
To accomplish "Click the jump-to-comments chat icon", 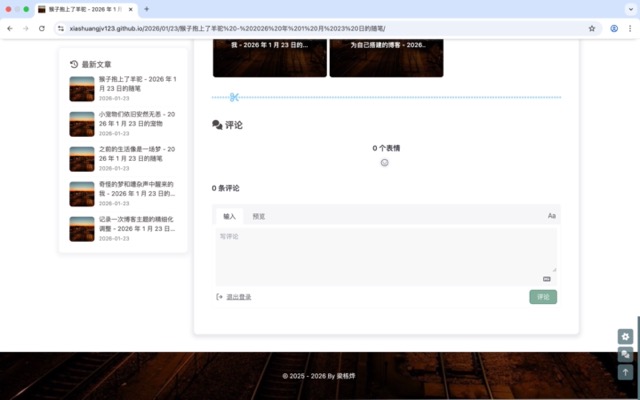I will point(626,355).
